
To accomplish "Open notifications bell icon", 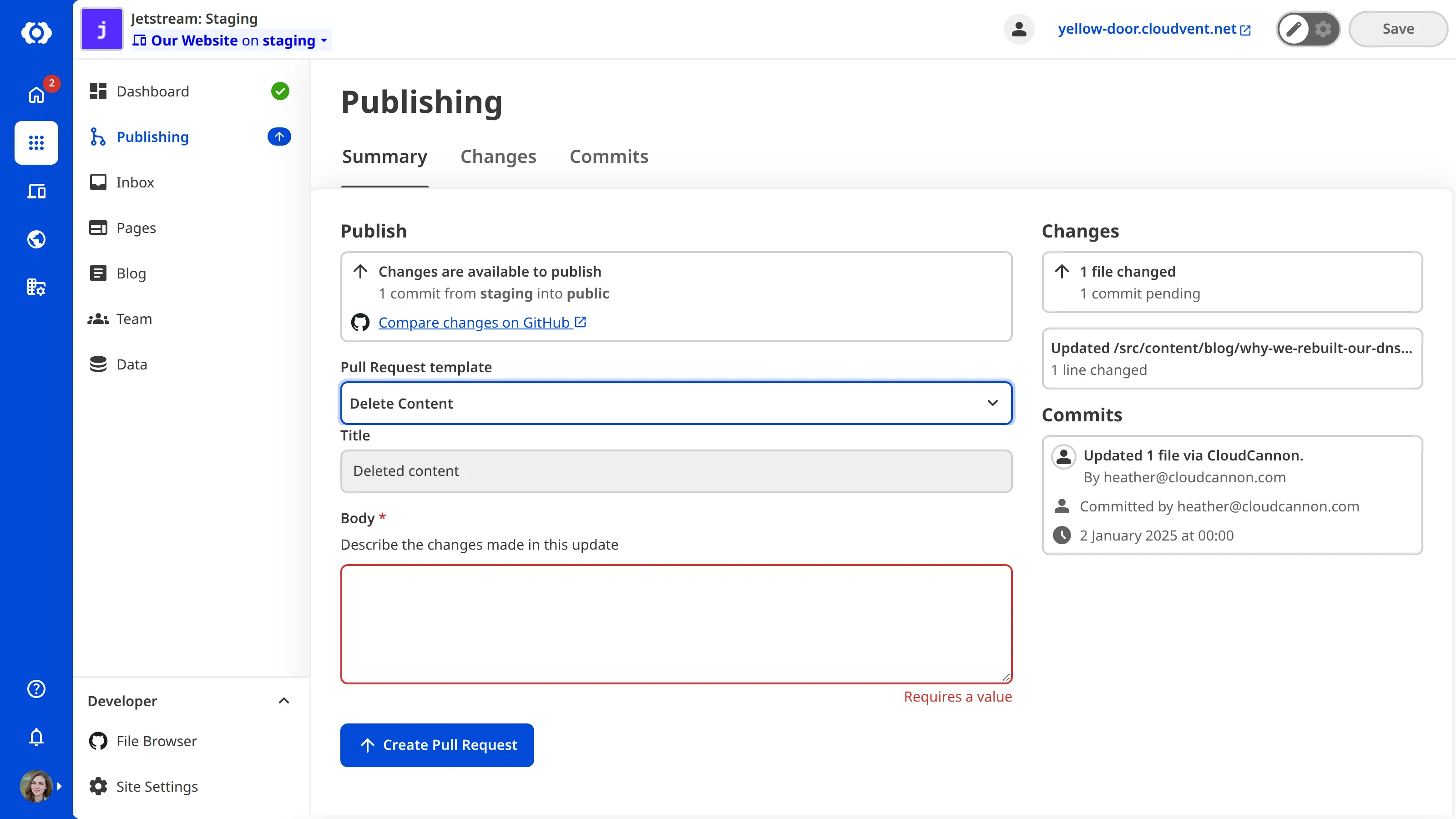I will (x=36, y=737).
